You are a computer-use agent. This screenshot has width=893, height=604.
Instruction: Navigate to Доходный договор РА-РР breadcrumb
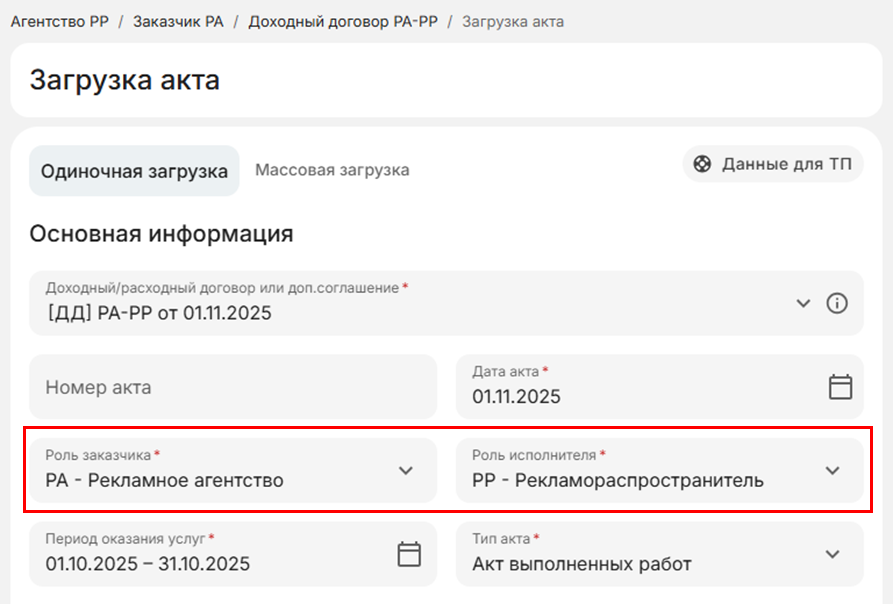343,21
